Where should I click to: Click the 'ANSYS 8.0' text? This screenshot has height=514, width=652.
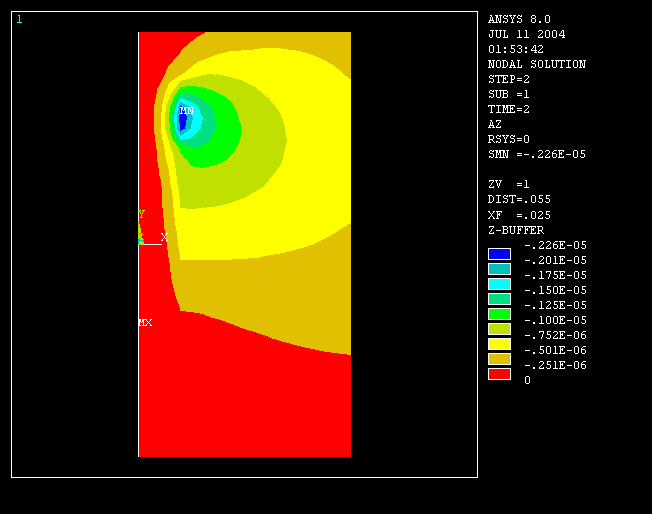[519, 19]
